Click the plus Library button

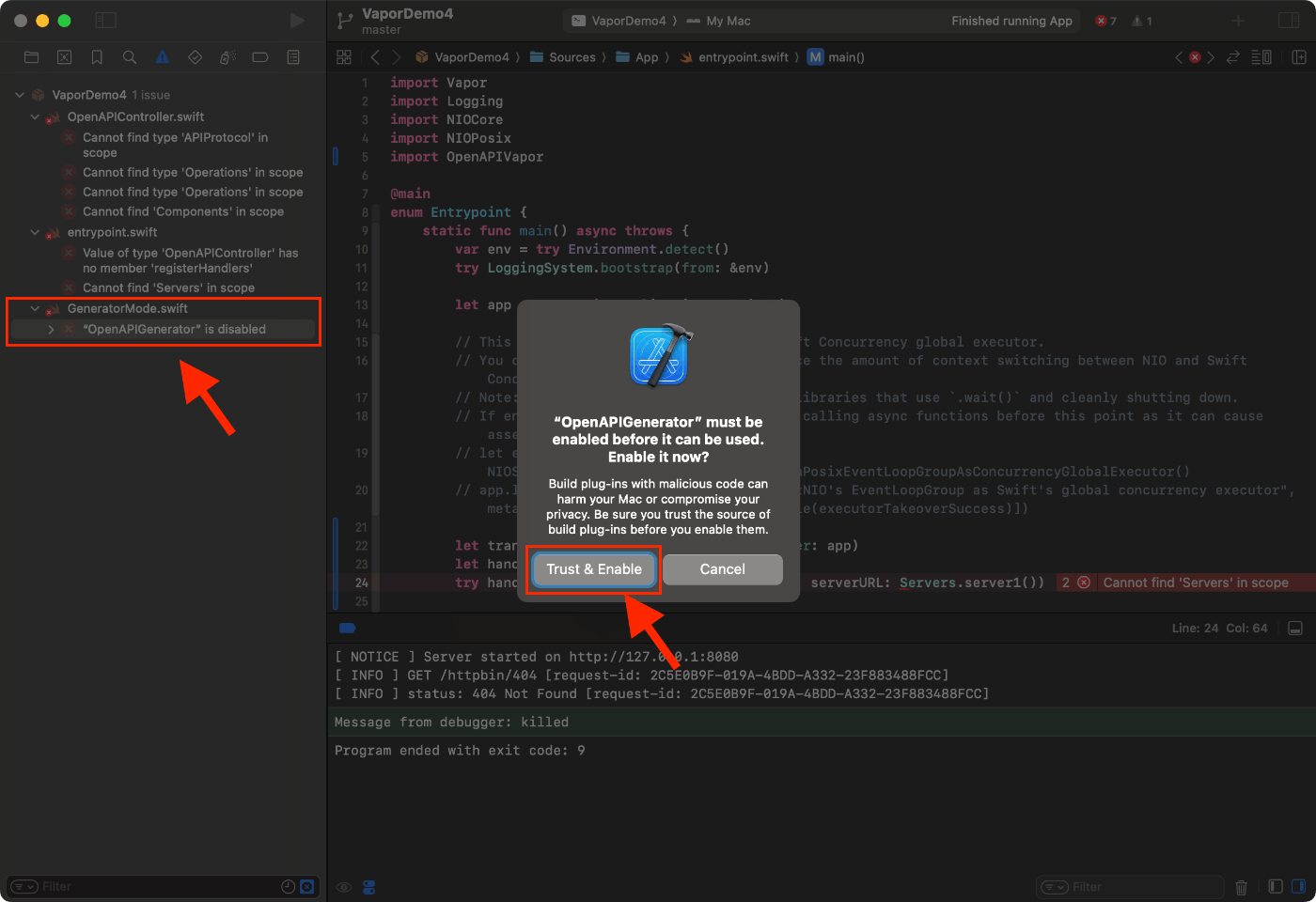1239,21
